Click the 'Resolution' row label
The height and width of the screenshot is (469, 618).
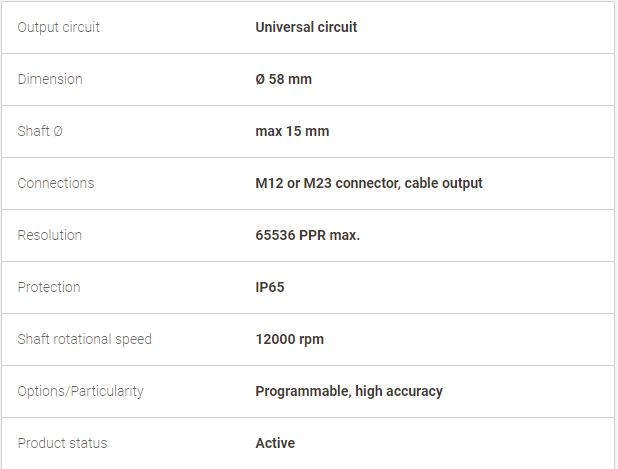[50, 235]
